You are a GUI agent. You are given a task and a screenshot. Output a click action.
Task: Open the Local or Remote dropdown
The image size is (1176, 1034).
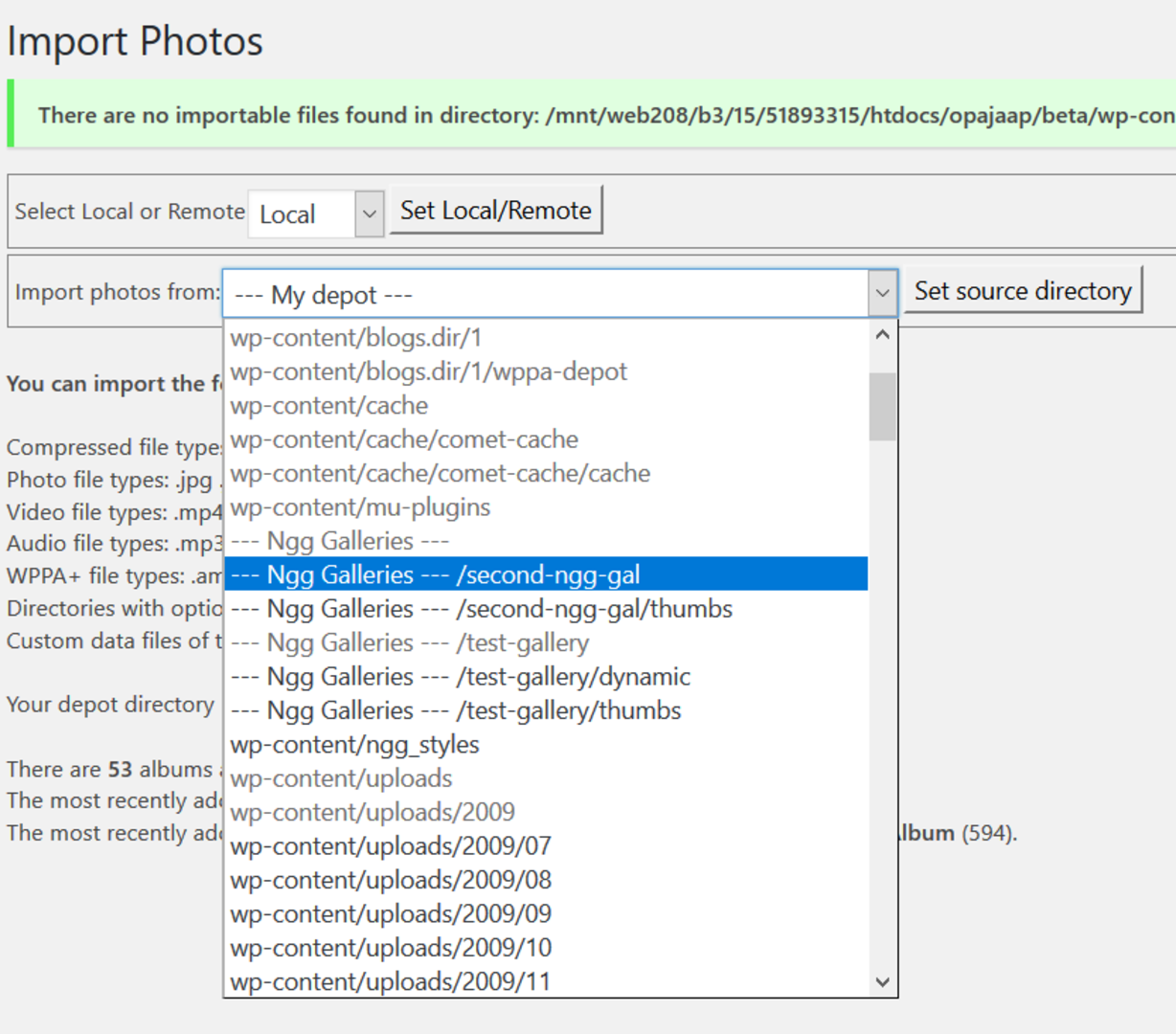[x=369, y=214]
